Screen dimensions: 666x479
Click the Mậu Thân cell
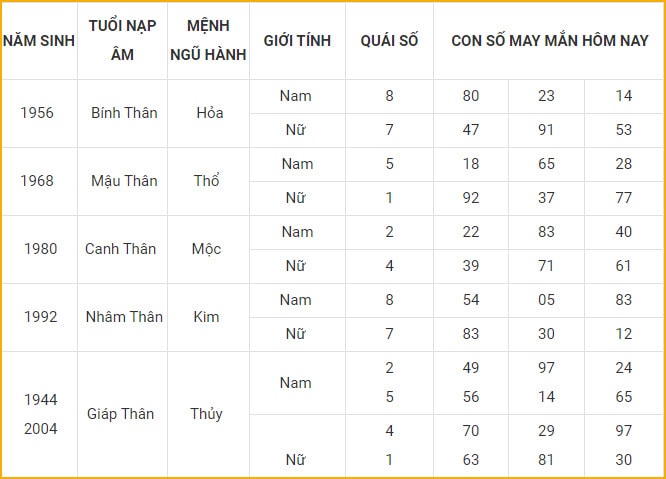[x=122, y=181]
